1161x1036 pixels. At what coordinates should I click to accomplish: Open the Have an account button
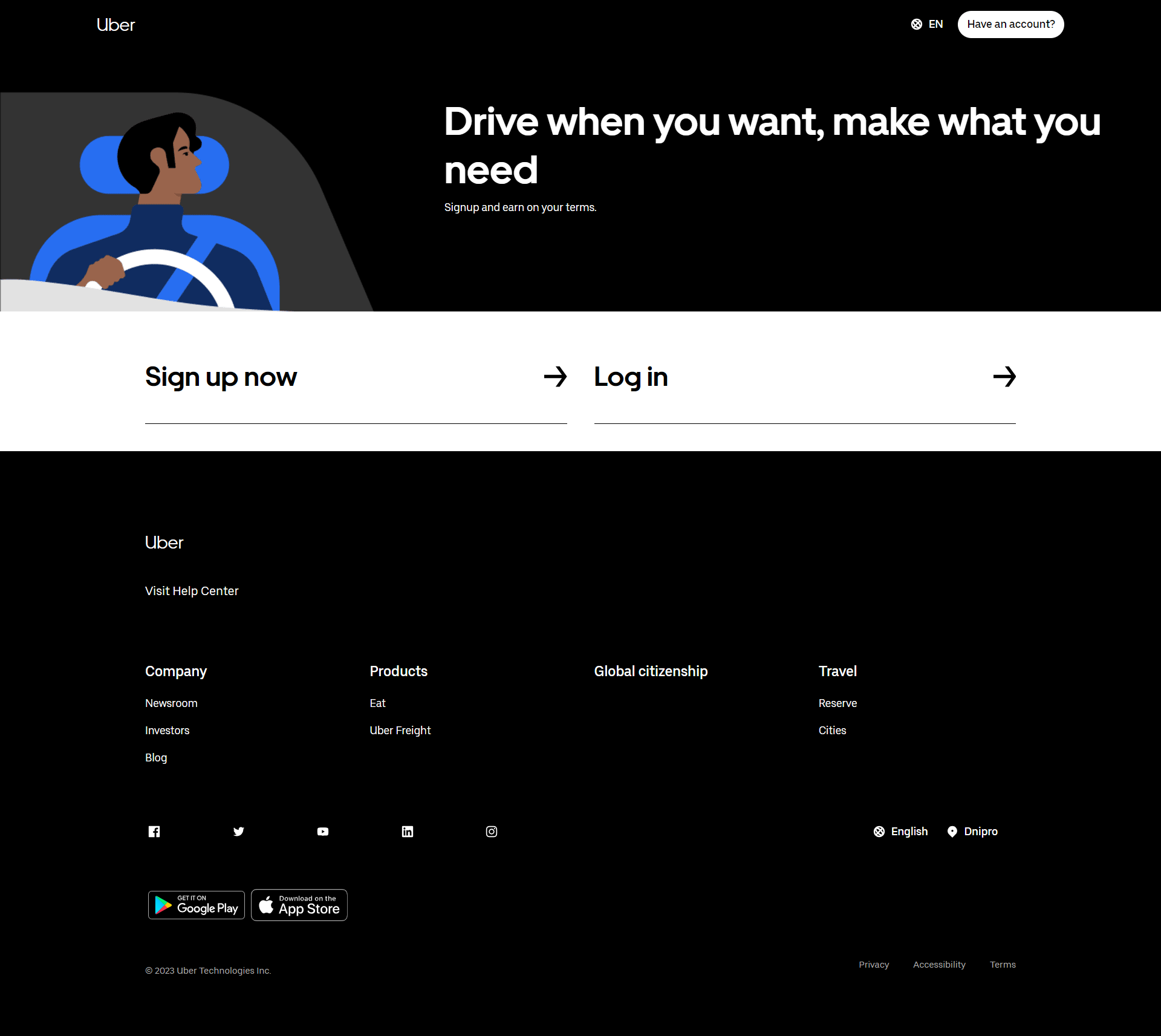tap(1010, 24)
